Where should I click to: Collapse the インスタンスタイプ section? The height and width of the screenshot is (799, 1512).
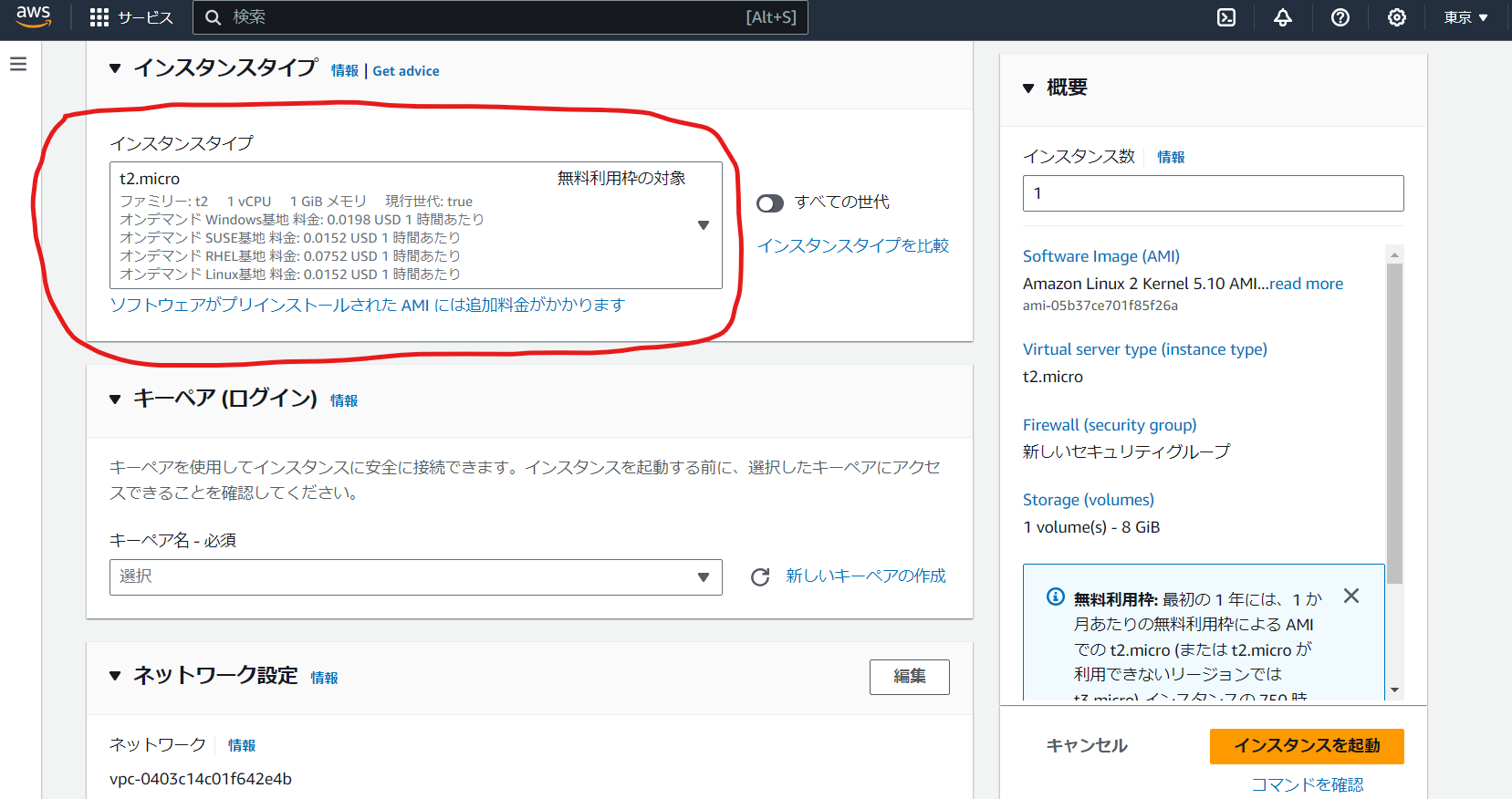[x=115, y=68]
